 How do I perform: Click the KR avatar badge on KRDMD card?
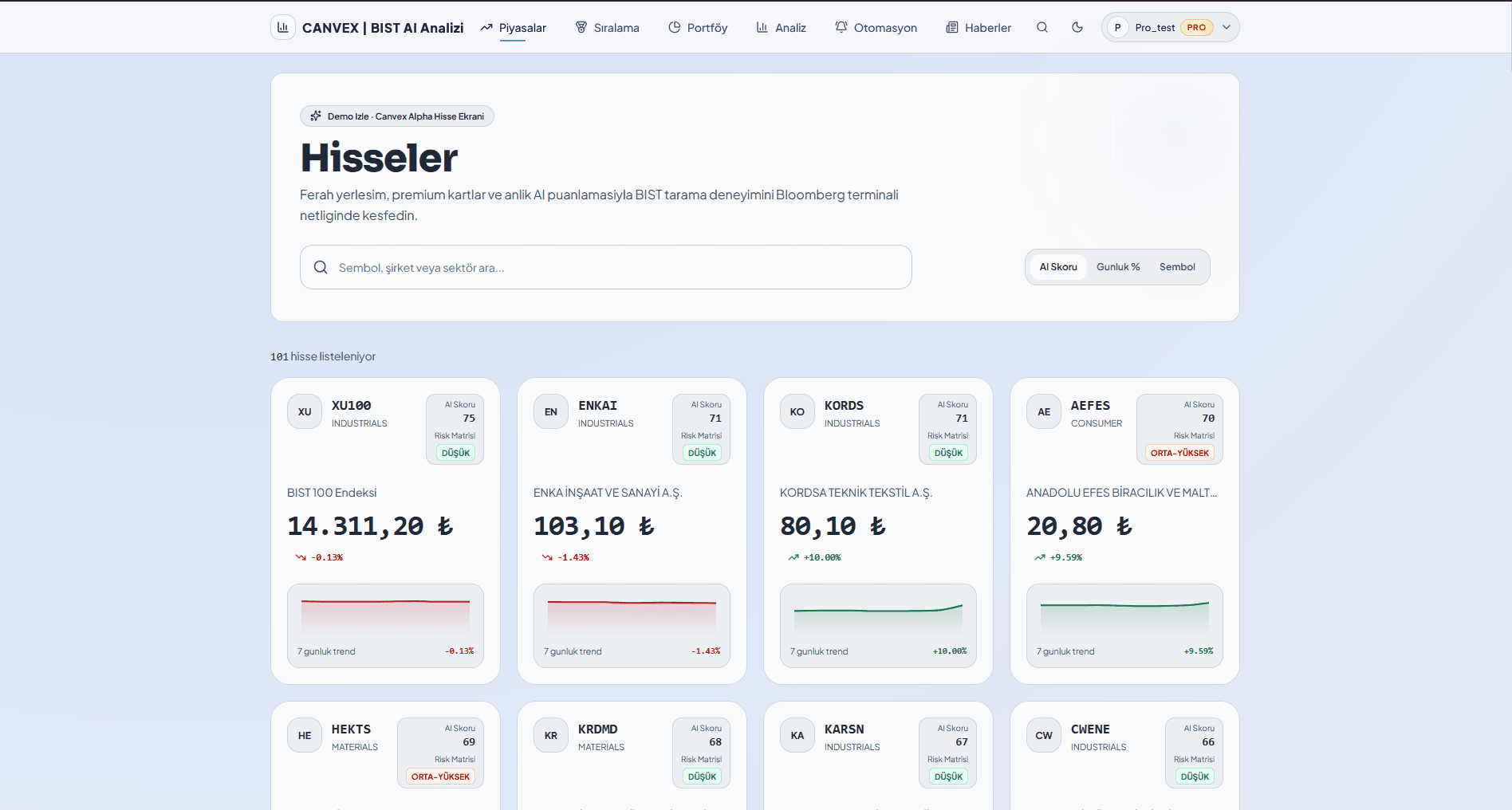click(551, 736)
